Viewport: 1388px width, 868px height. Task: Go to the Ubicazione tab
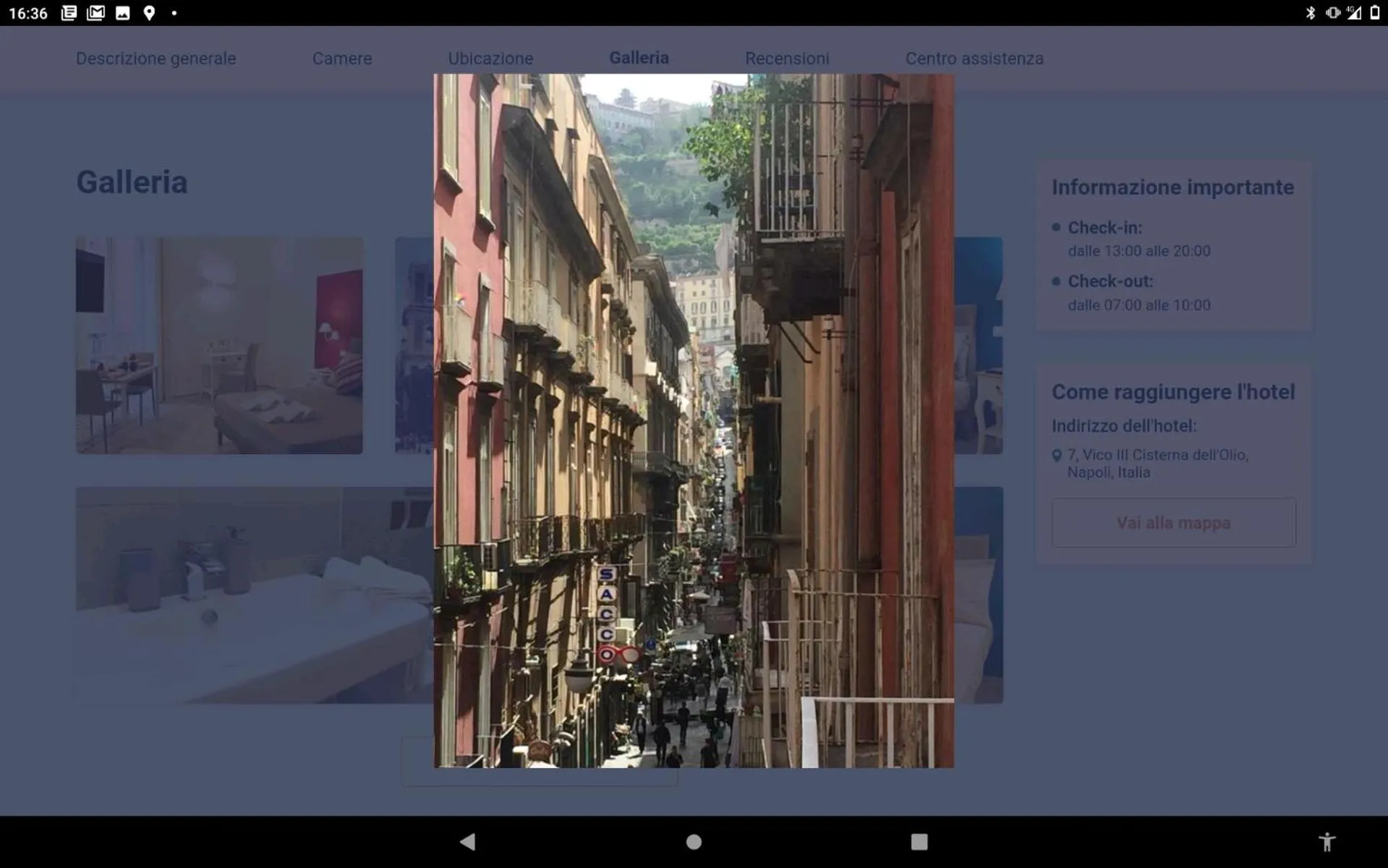(x=490, y=59)
